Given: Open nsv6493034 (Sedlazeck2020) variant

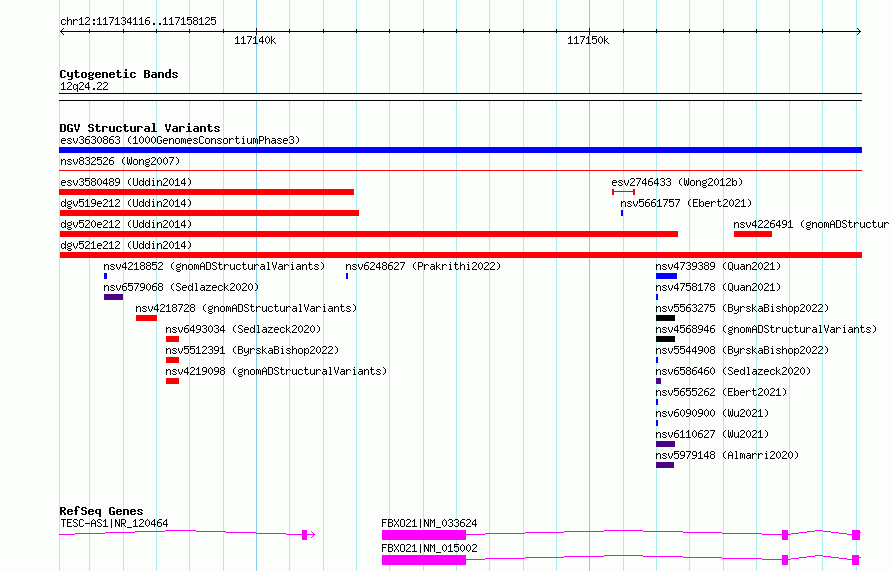Looking at the screenshot, I should tap(243, 329).
